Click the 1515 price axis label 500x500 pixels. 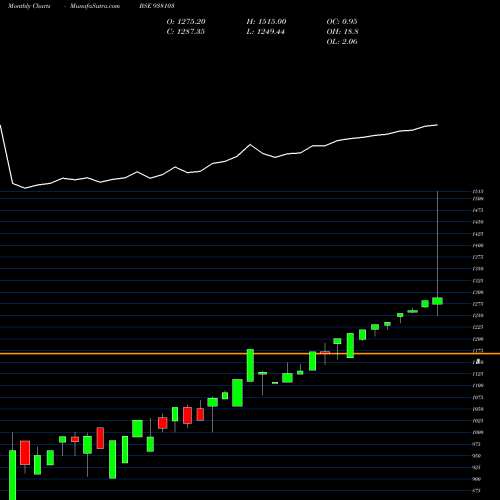pos(478,192)
